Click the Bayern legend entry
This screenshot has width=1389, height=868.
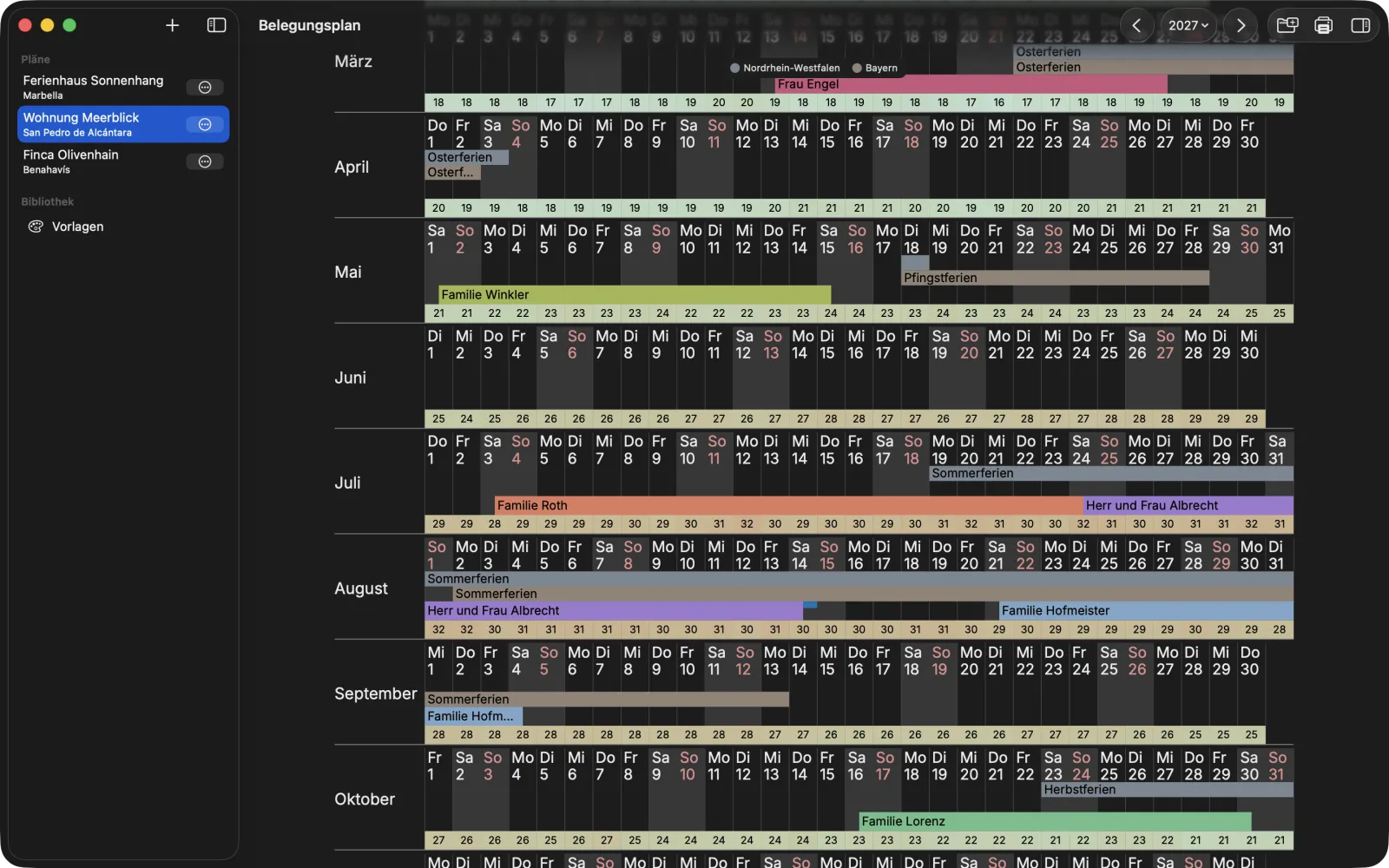coord(875,68)
